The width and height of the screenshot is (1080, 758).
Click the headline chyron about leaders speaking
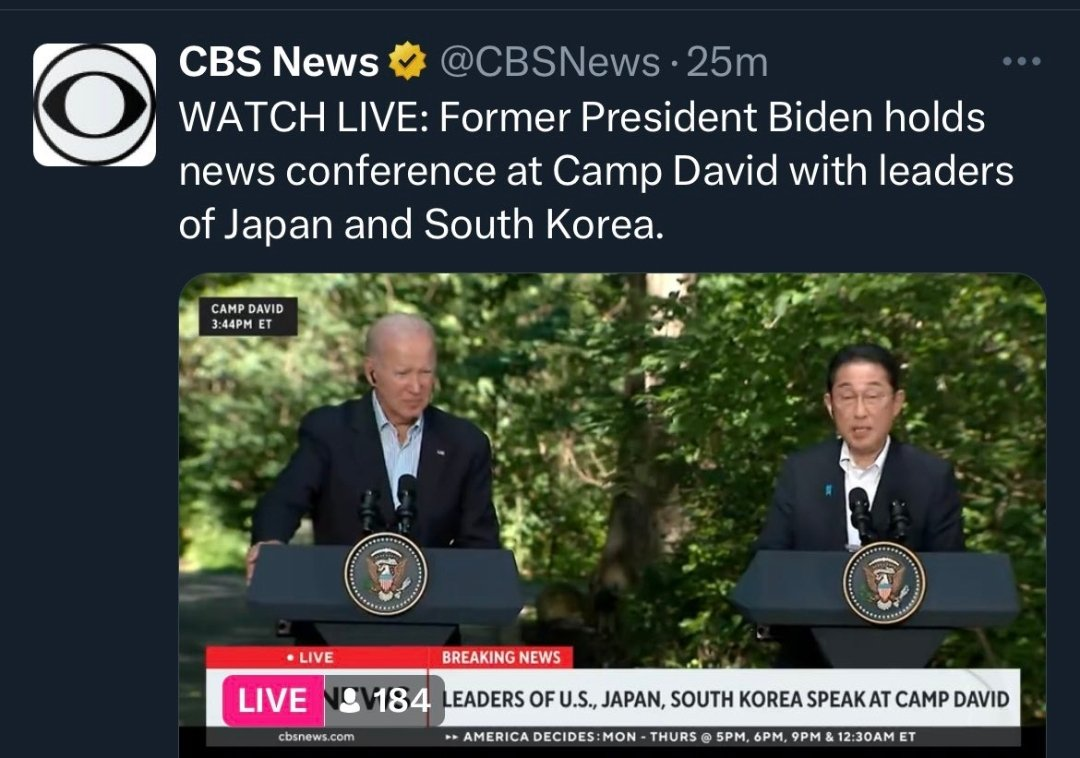(x=725, y=699)
